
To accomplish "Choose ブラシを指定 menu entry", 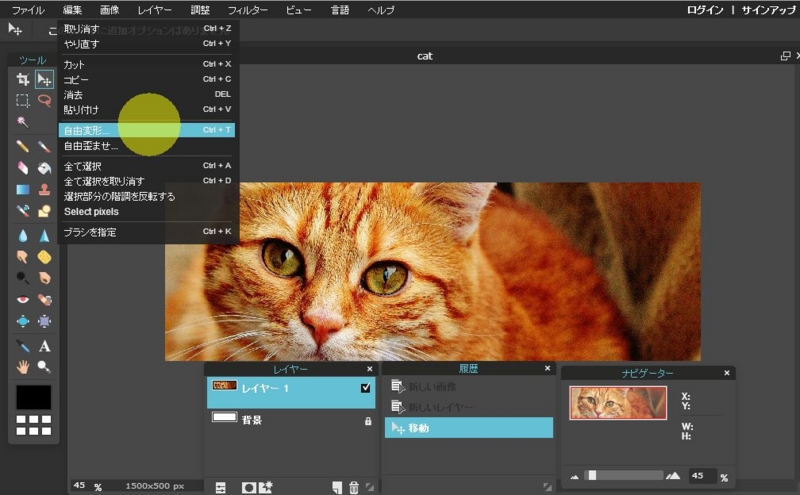I will point(146,232).
